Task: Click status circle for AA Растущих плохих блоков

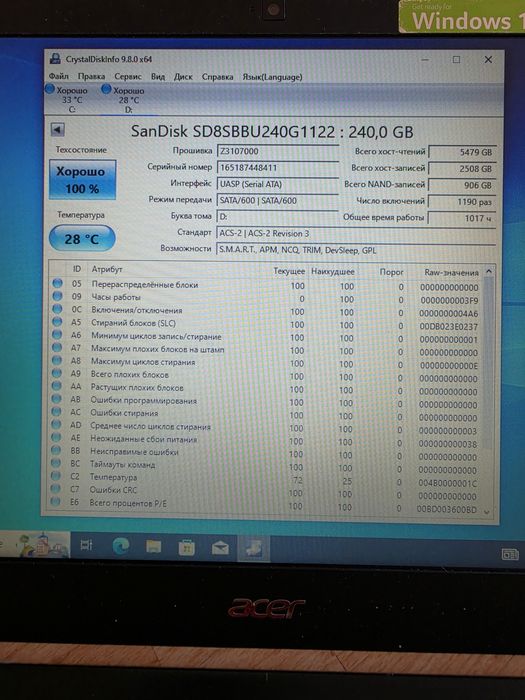Action: tap(56, 386)
